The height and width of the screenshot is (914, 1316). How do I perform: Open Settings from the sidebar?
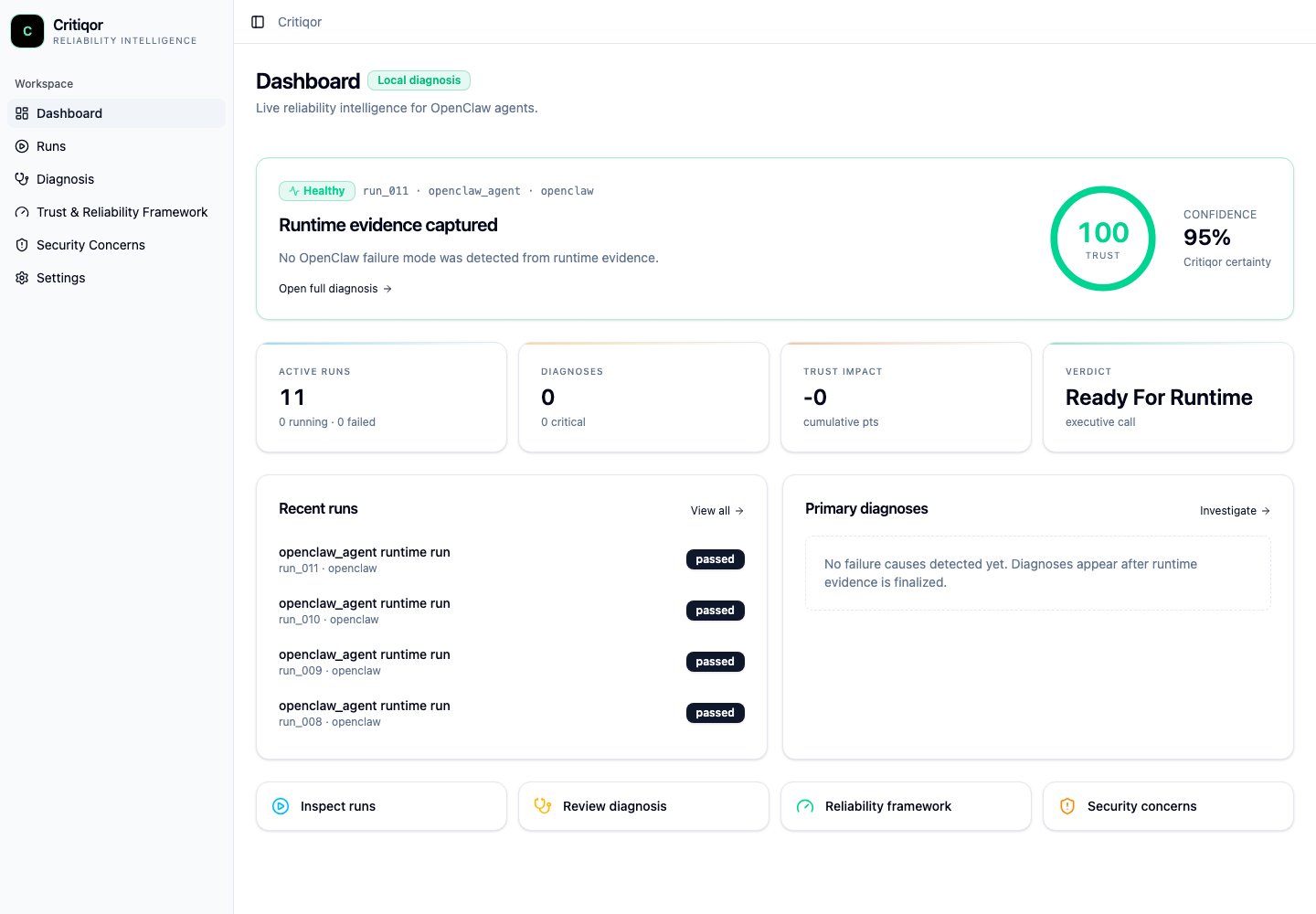[116, 278]
